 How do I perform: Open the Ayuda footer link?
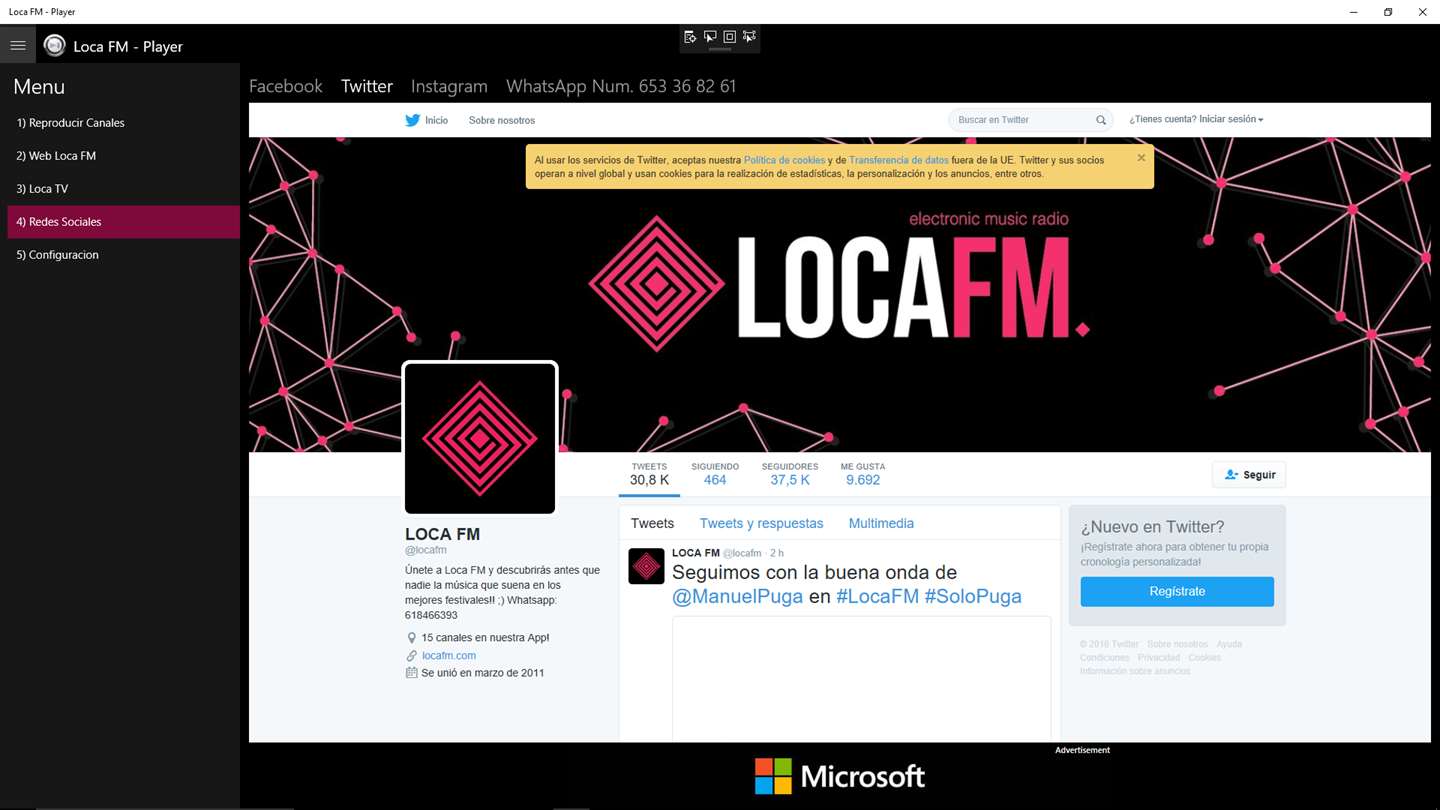pyautogui.click(x=1229, y=644)
